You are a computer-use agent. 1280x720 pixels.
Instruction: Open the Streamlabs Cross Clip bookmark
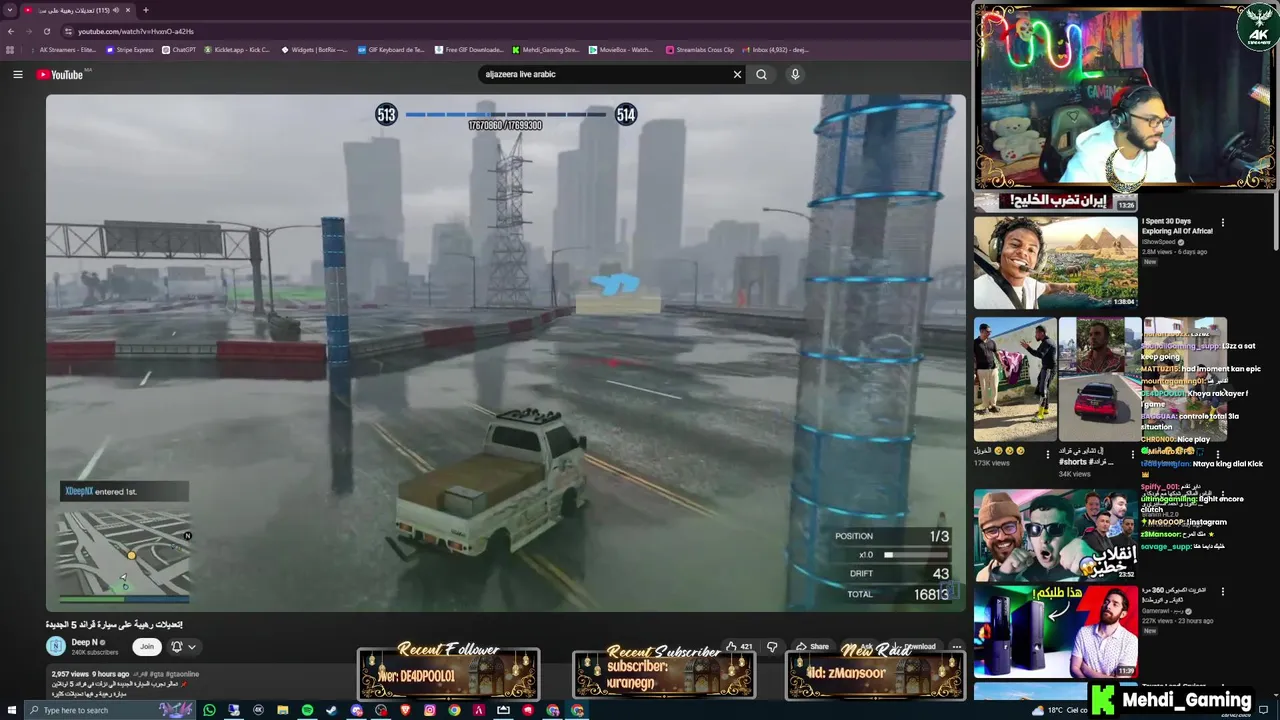tap(699, 49)
